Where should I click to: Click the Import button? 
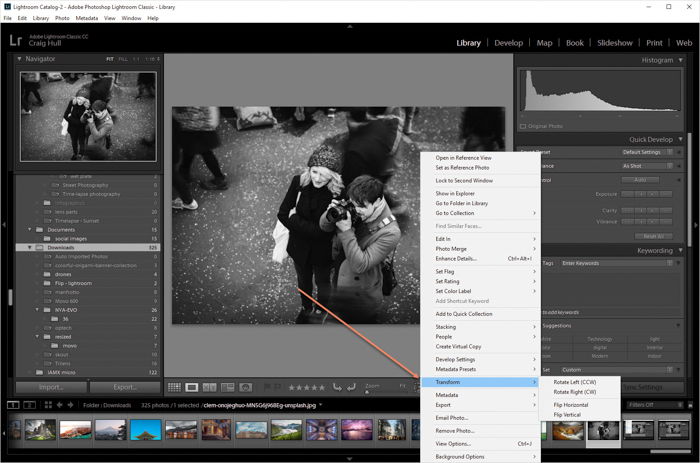click(51, 387)
